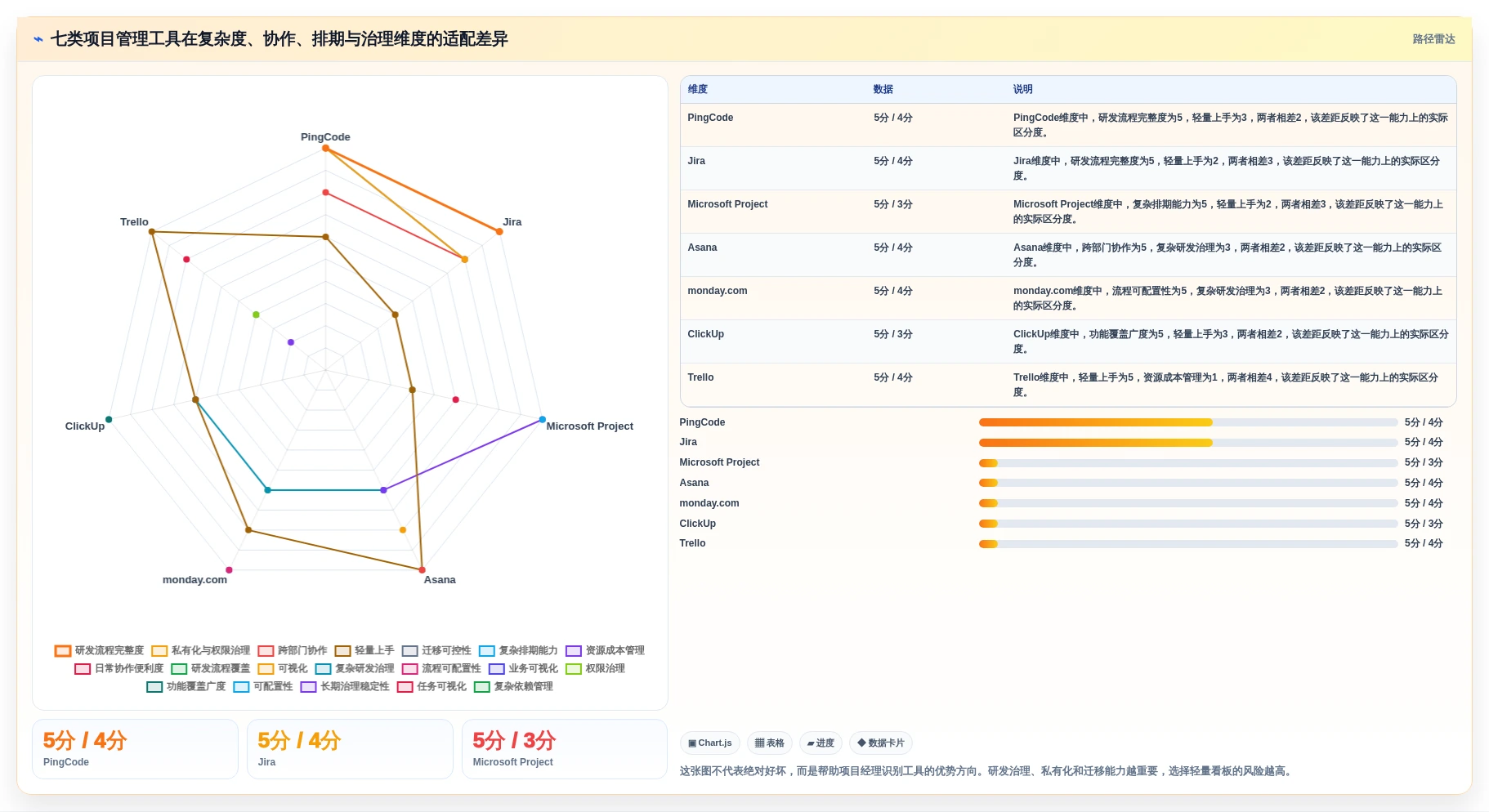Click the Asana progress bar
Viewport: 1489px width, 812px height.
[1188, 483]
